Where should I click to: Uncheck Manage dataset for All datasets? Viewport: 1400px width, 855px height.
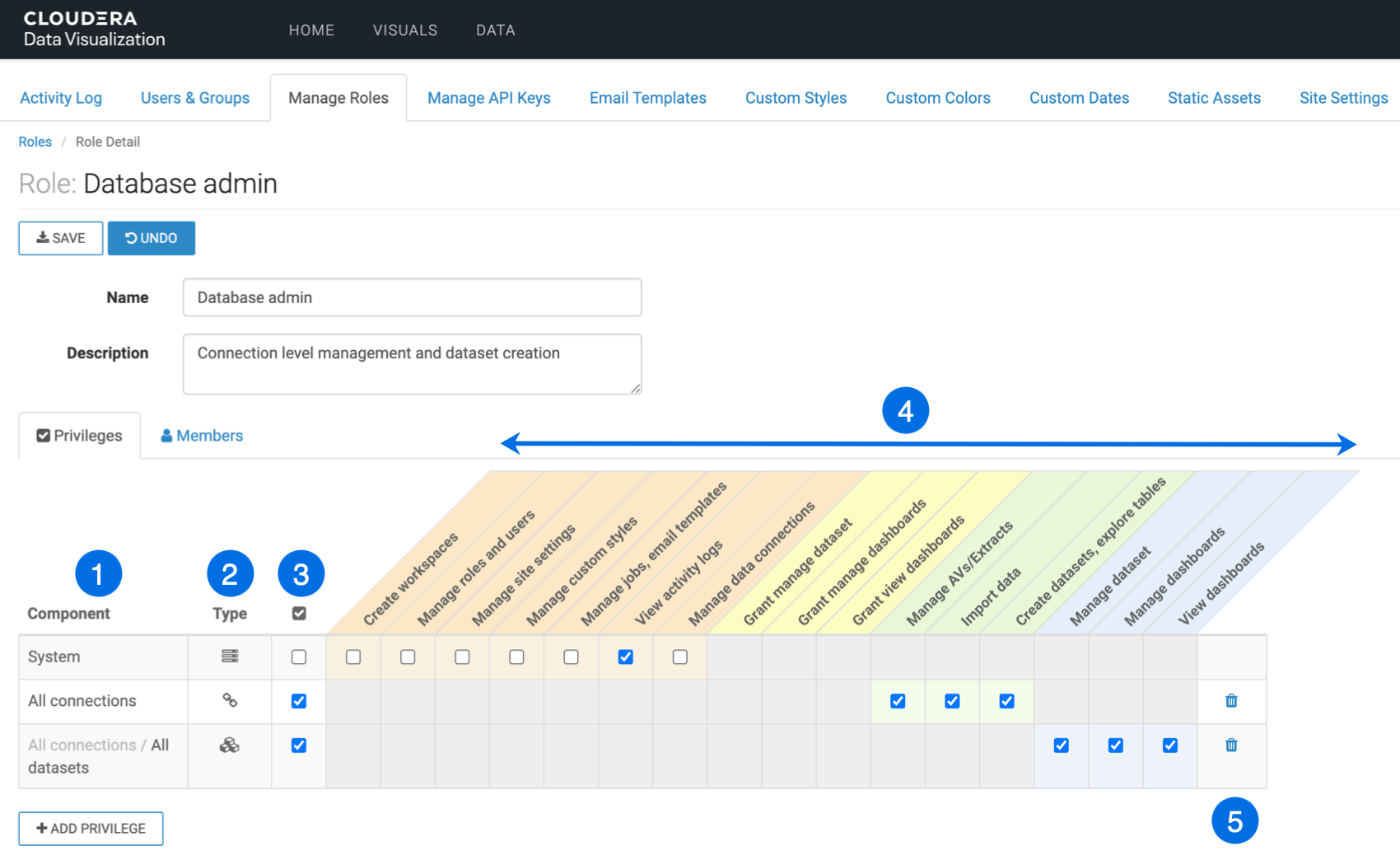[x=1061, y=745]
